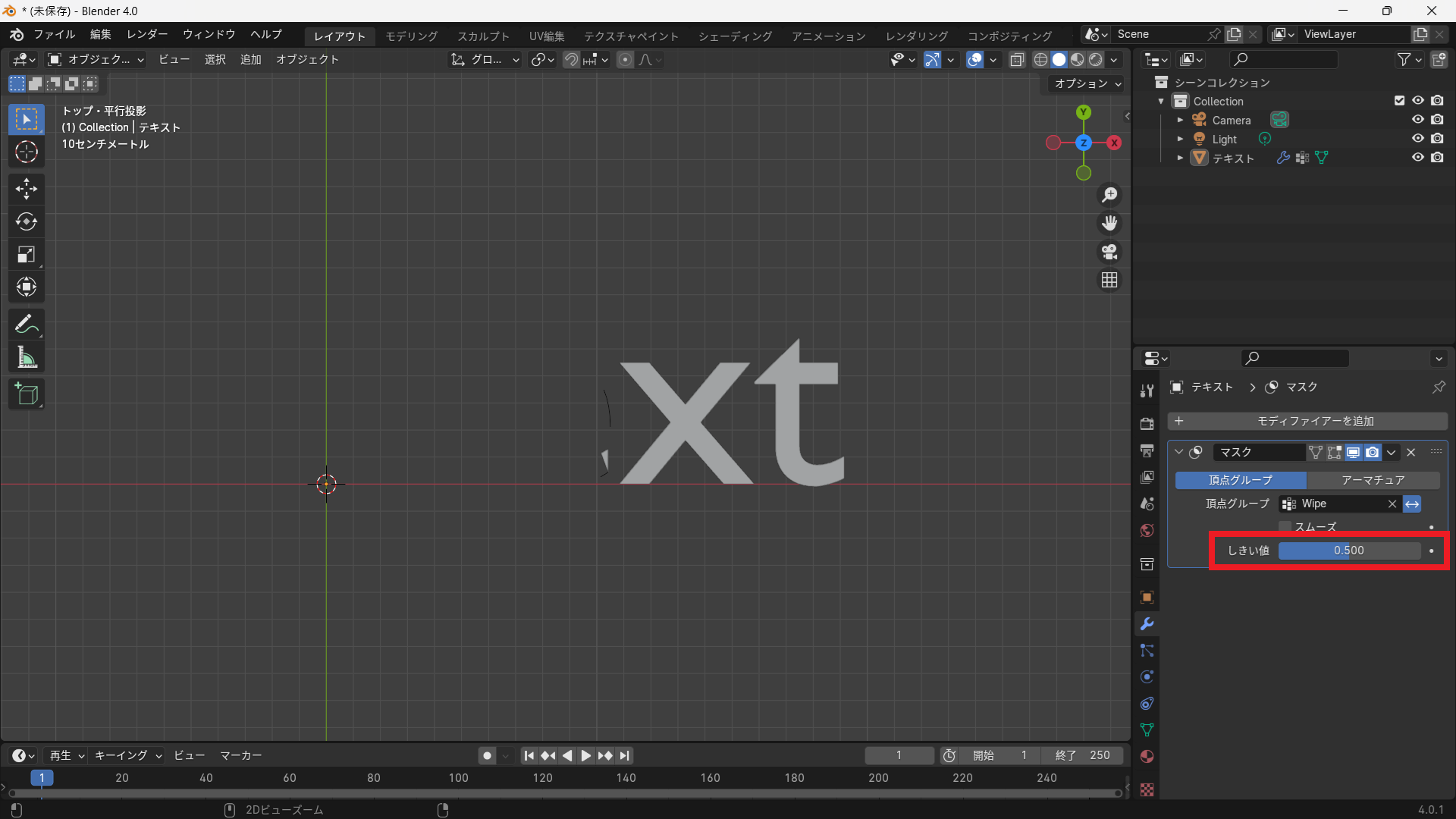This screenshot has height=819, width=1456.
Task: Select the Rotate tool
Action: (x=27, y=221)
